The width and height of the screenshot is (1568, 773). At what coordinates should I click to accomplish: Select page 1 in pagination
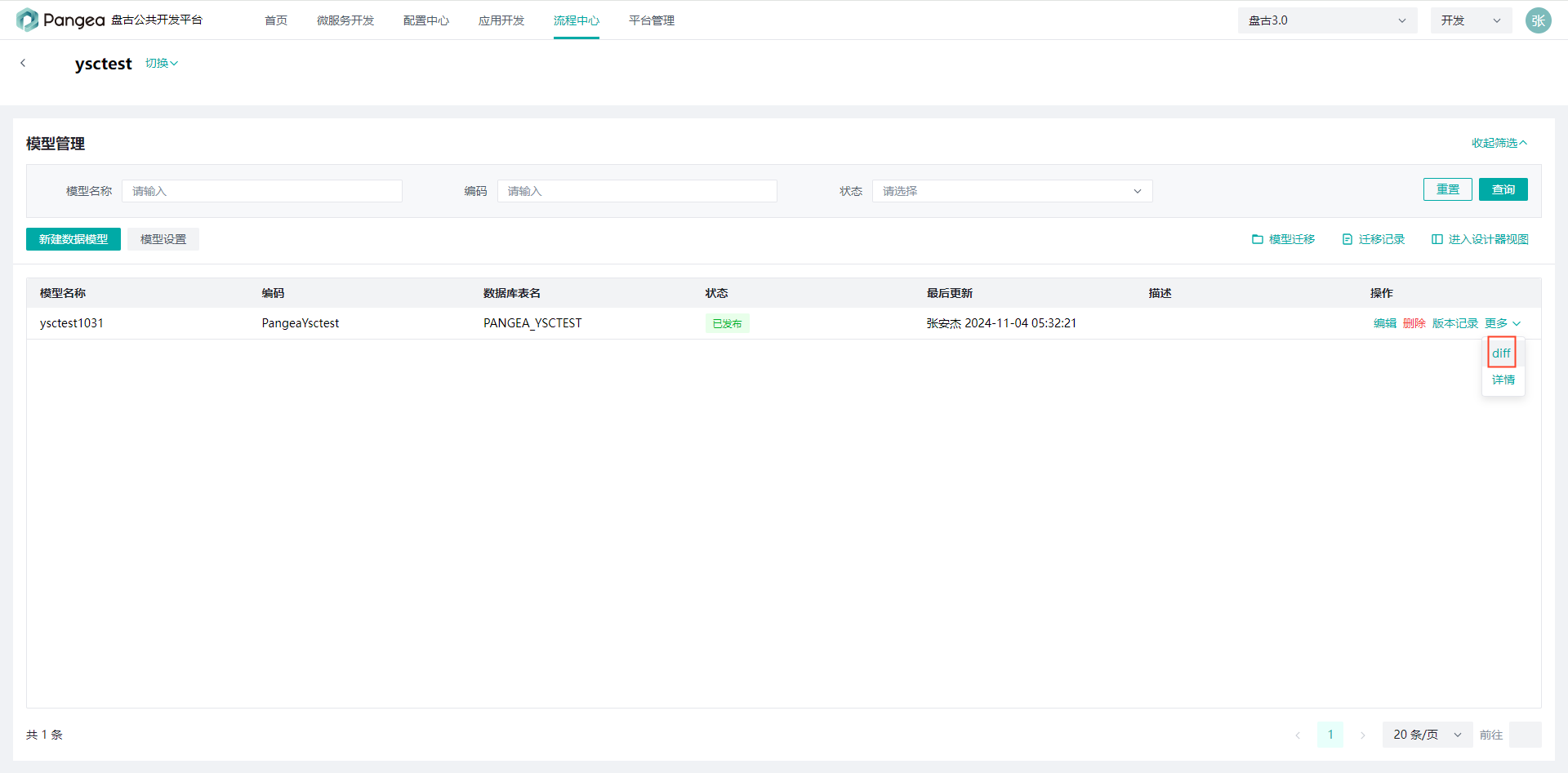(1330, 735)
